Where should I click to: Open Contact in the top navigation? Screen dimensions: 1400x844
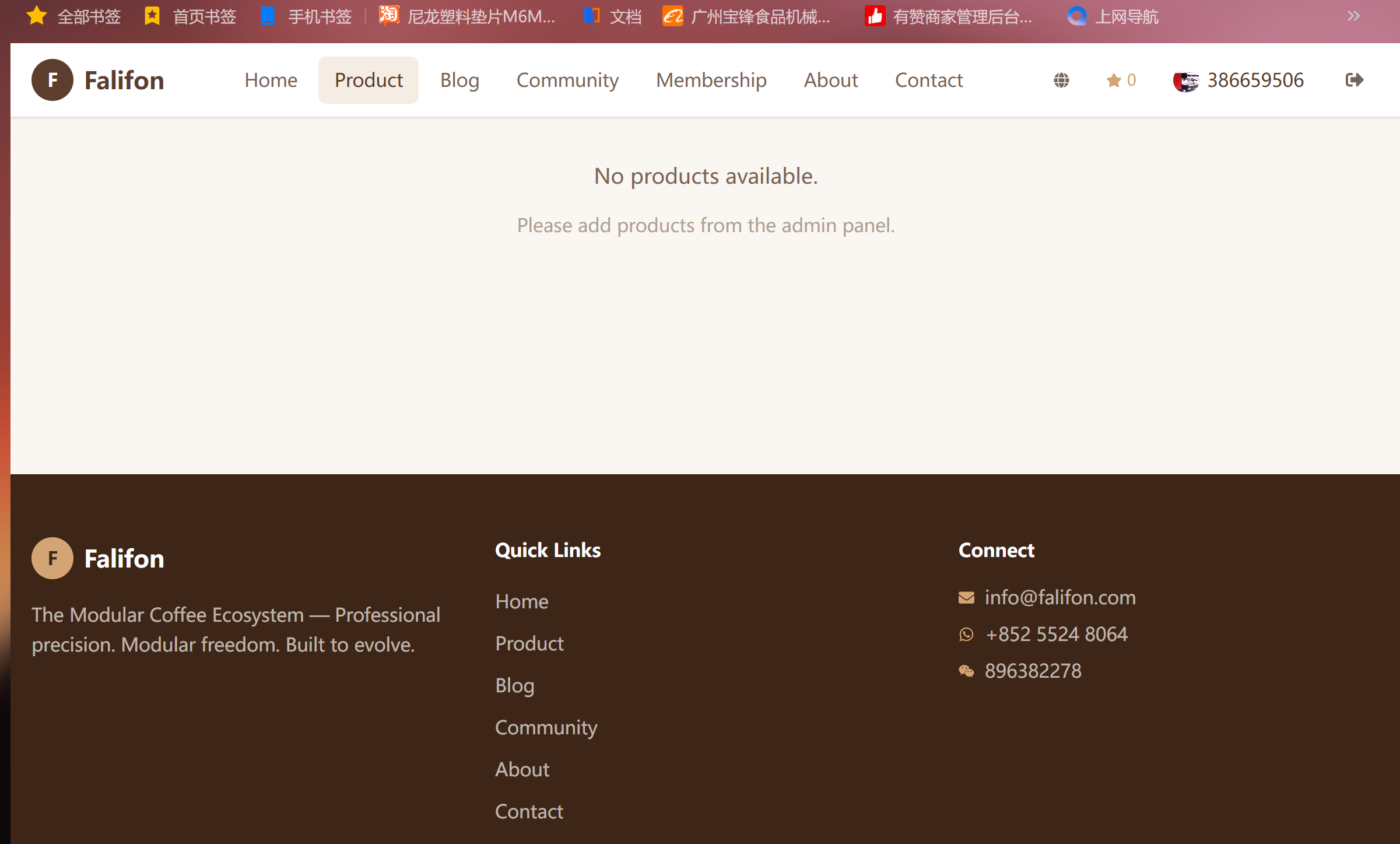click(x=929, y=80)
